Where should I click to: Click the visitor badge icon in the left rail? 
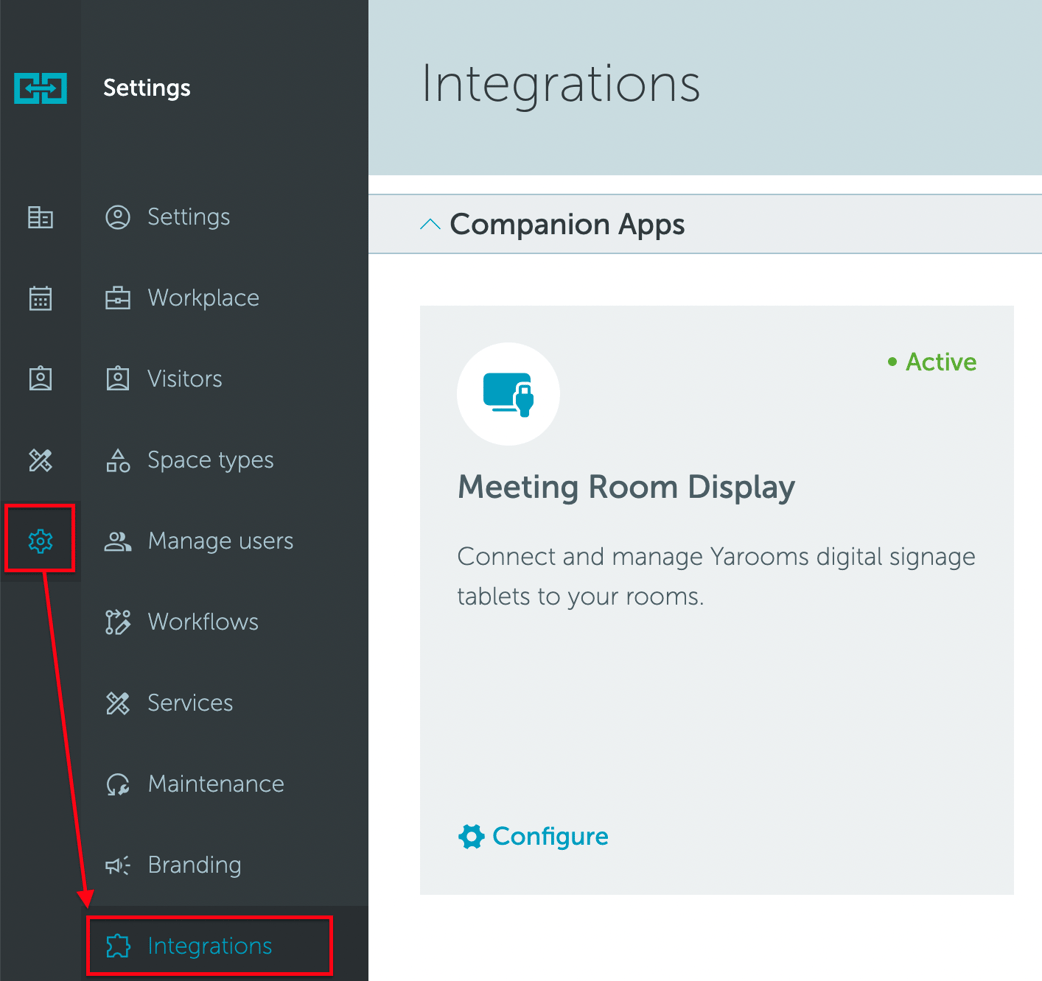pos(40,379)
